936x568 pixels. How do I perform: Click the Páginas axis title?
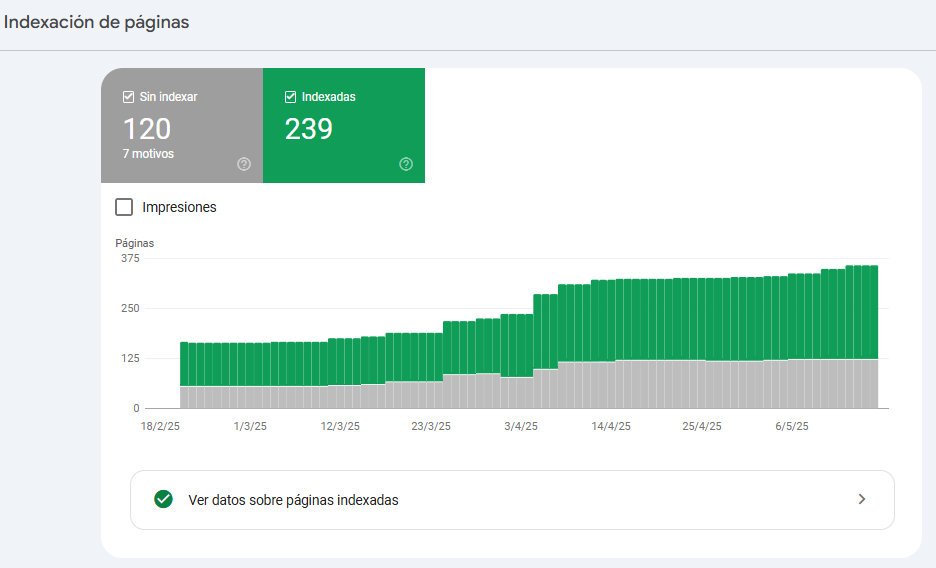click(135, 243)
